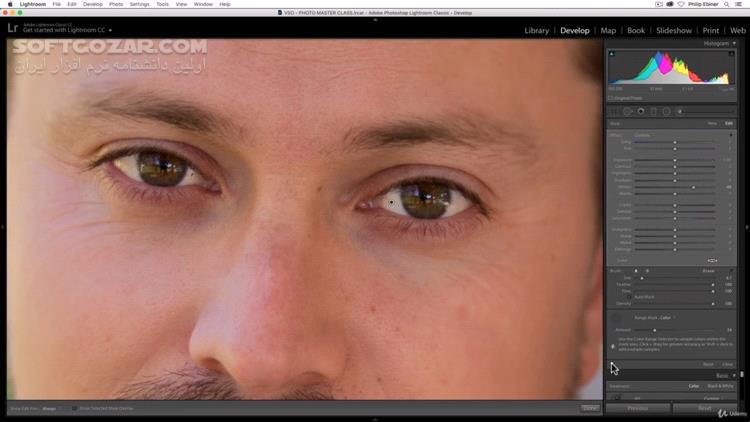The height and width of the screenshot is (422, 750).
Task: Open the Notification Center menu bar icon
Action: click(739, 4)
